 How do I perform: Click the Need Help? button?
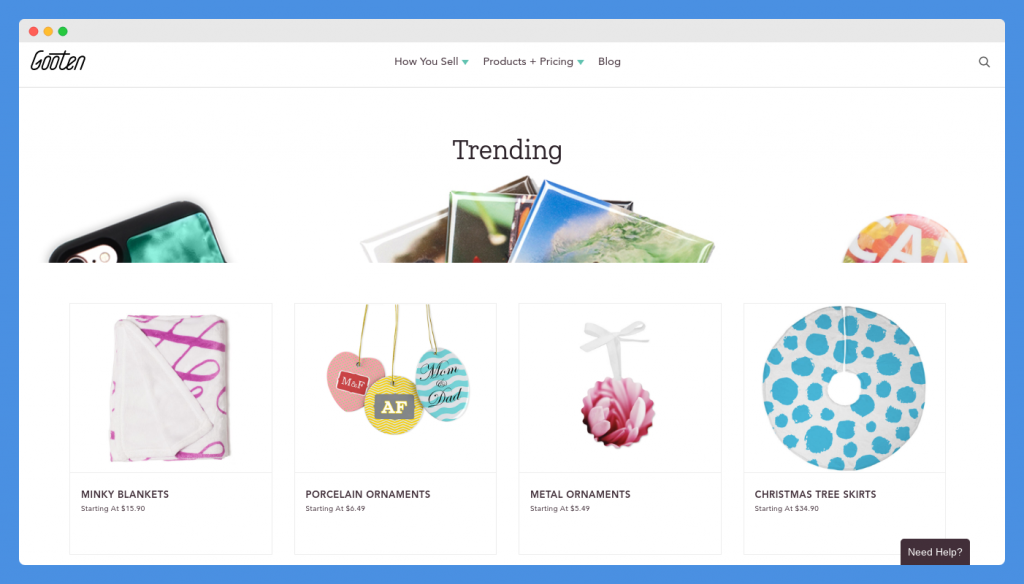pyautogui.click(x=935, y=552)
